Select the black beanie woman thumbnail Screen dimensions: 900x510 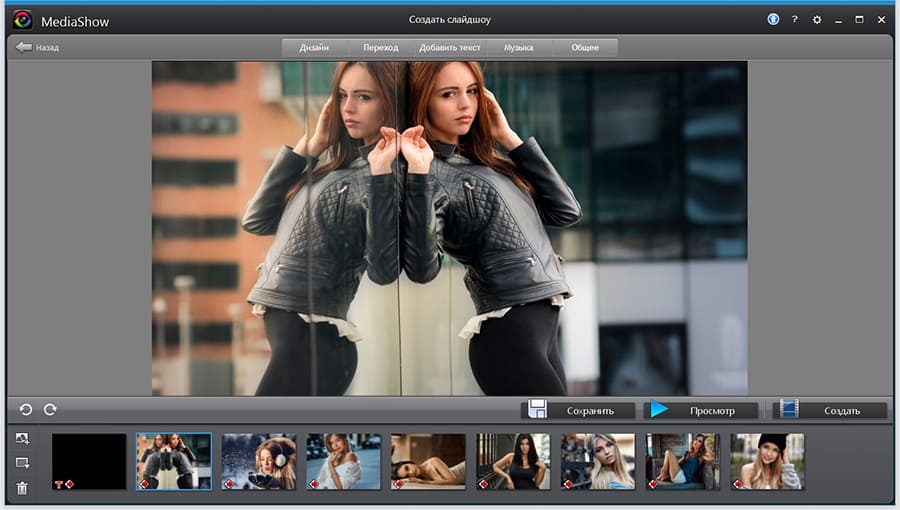[767, 462]
